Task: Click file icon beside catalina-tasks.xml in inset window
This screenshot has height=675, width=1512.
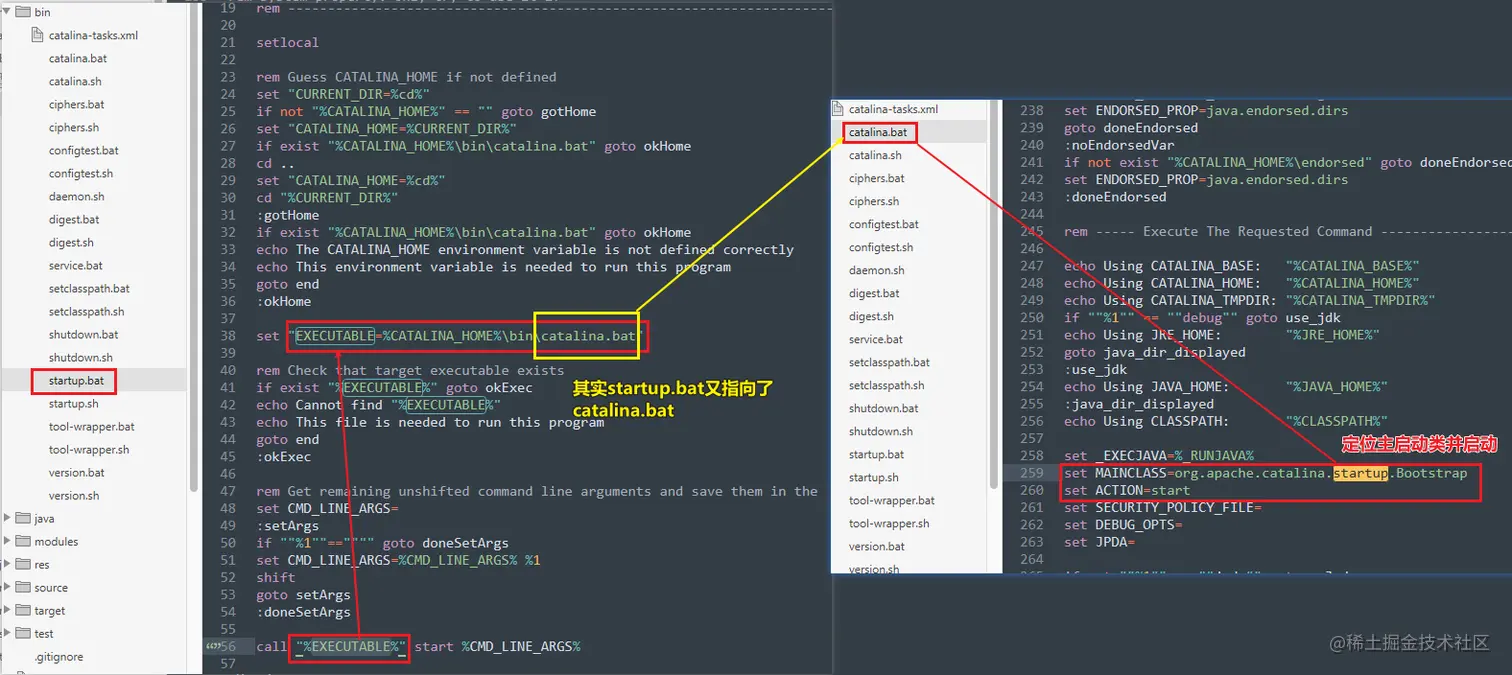Action: [840, 109]
